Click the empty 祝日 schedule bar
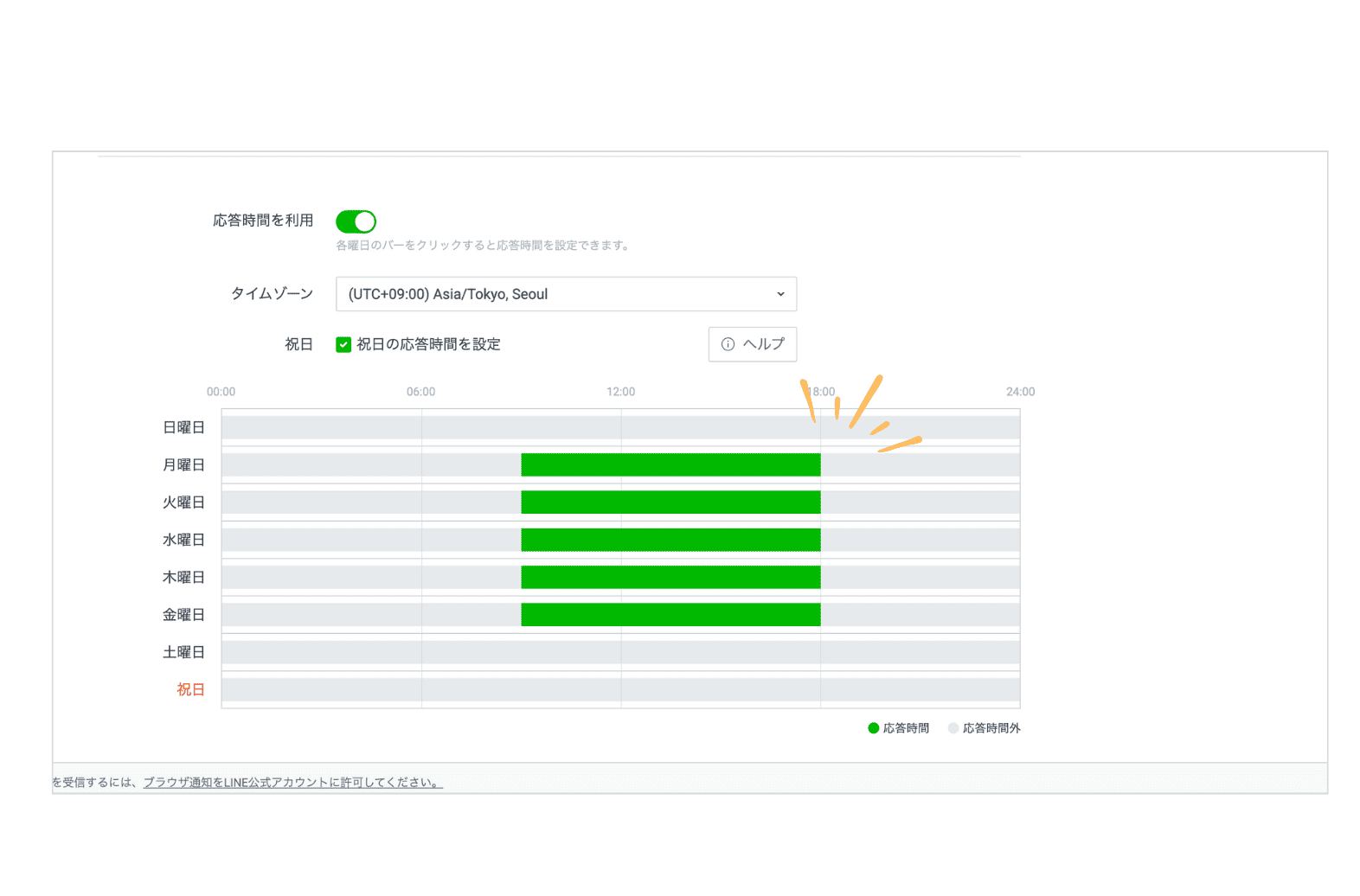 (620, 689)
